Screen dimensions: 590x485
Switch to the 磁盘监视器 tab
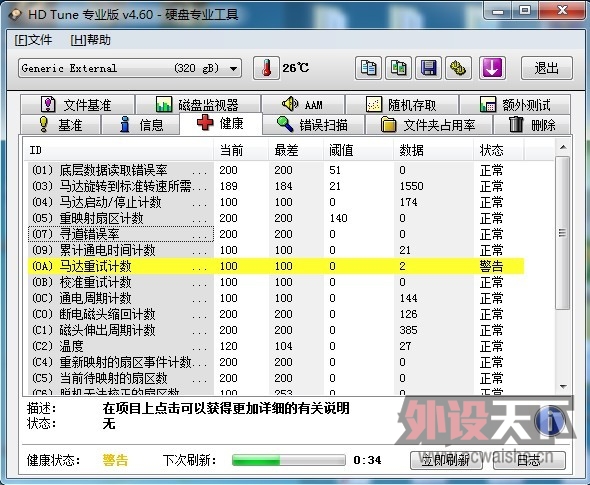click(x=198, y=104)
